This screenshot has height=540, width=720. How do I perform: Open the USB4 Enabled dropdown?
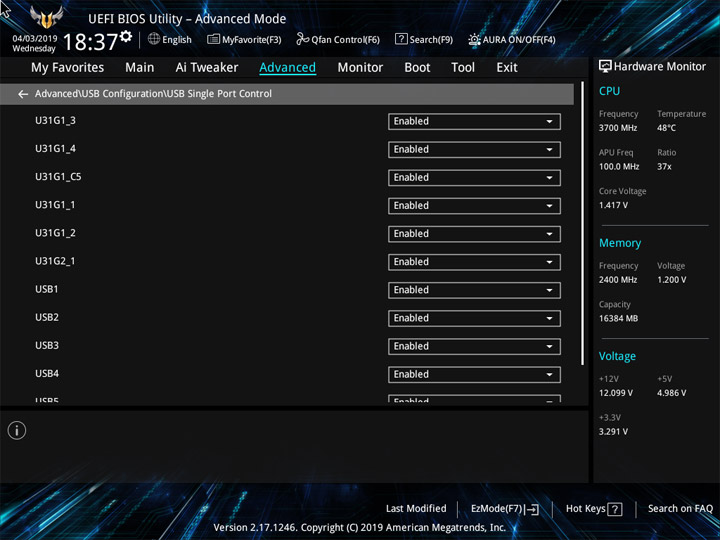coord(474,375)
